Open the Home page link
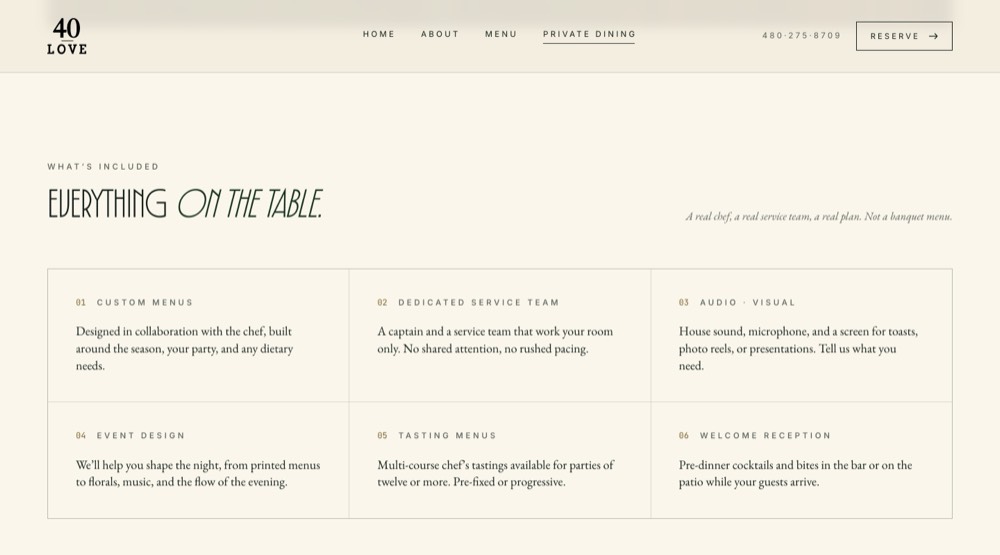The width and height of the screenshot is (1000, 555). coord(379,34)
